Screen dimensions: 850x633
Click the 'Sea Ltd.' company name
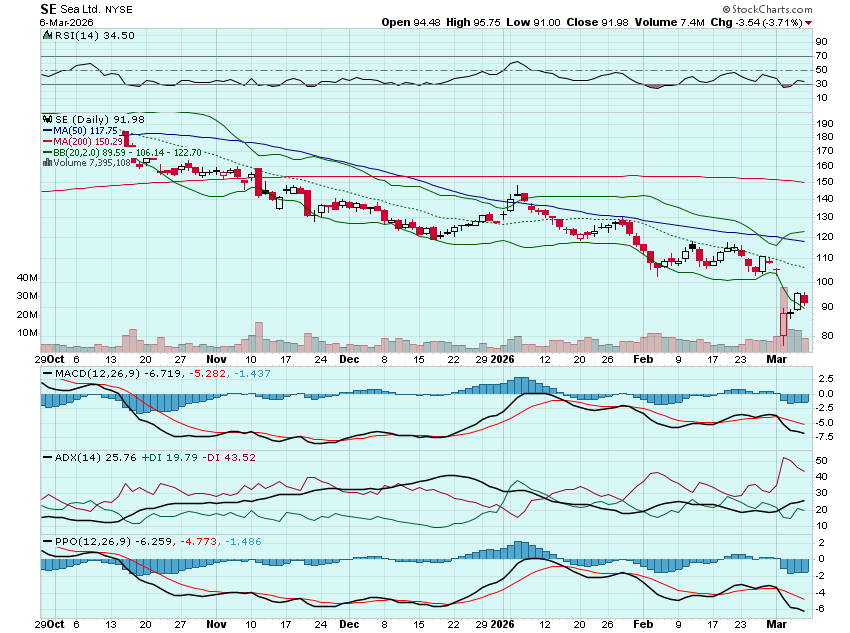coord(80,10)
